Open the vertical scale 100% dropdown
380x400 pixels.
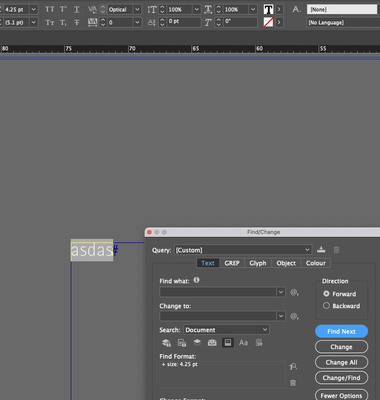pyautogui.click(x=197, y=10)
